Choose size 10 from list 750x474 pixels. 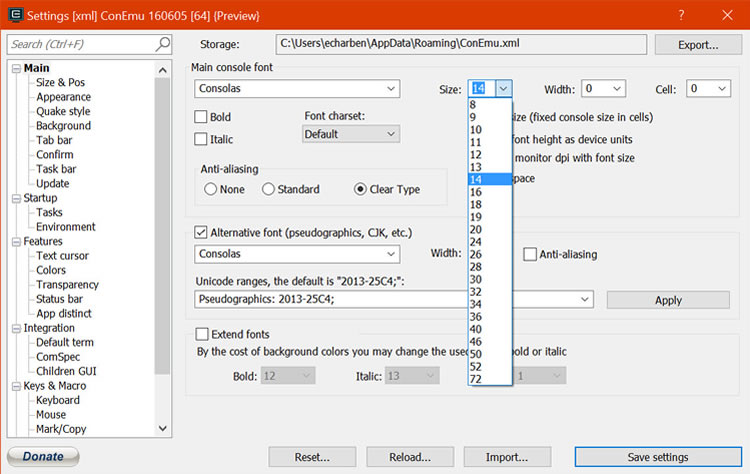[x=490, y=130]
